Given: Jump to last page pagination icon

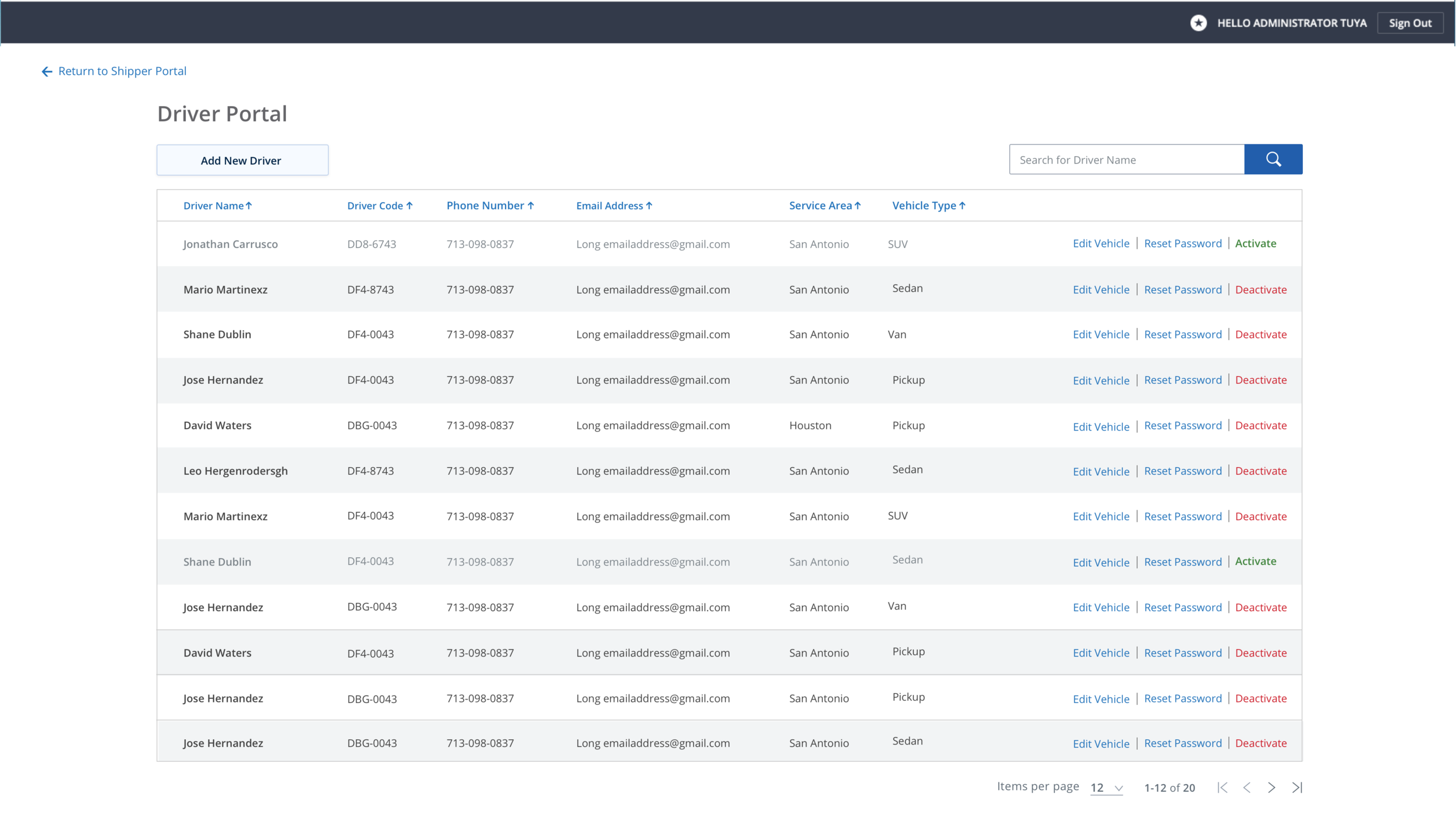Looking at the screenshot, I should (x=1297, y=788).
